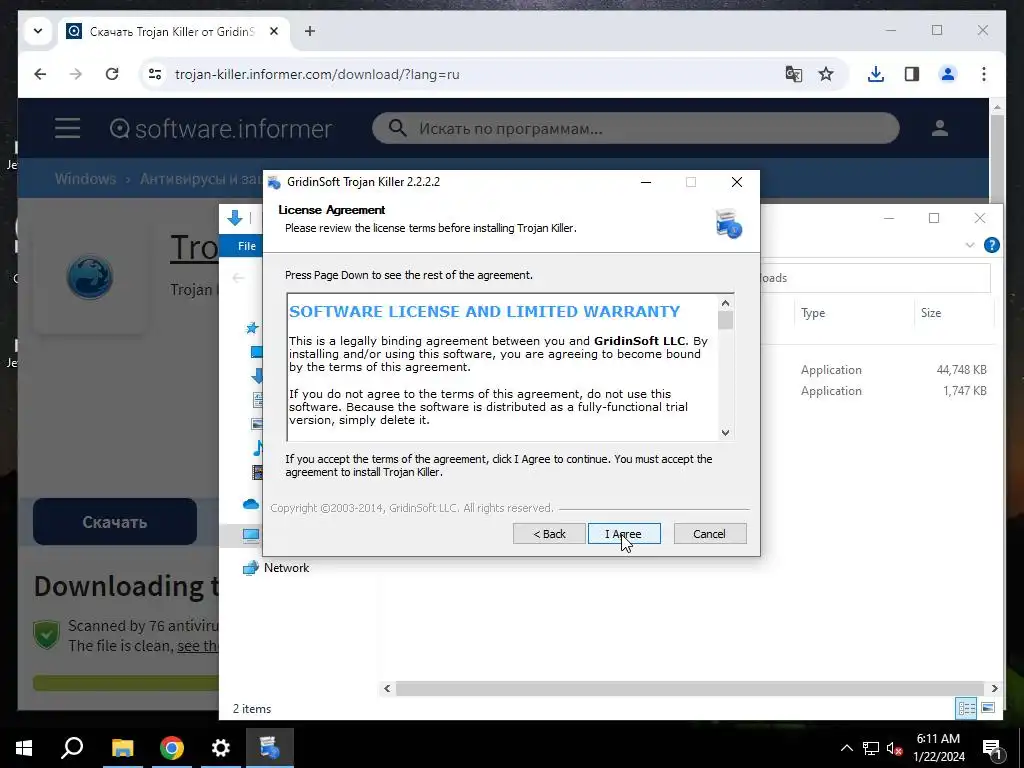Select Network in Explorer navigation pane

pos(286,568)
